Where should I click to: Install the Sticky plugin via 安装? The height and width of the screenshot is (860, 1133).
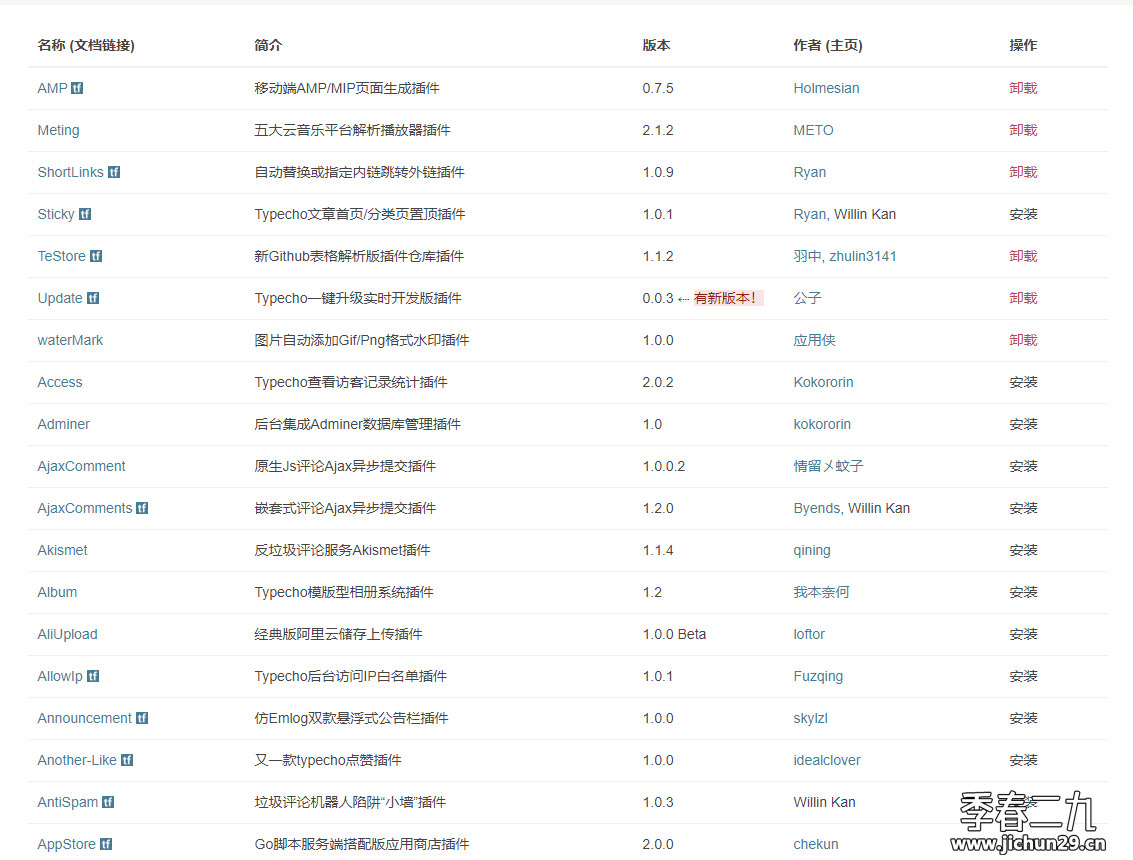point(1023,214)
